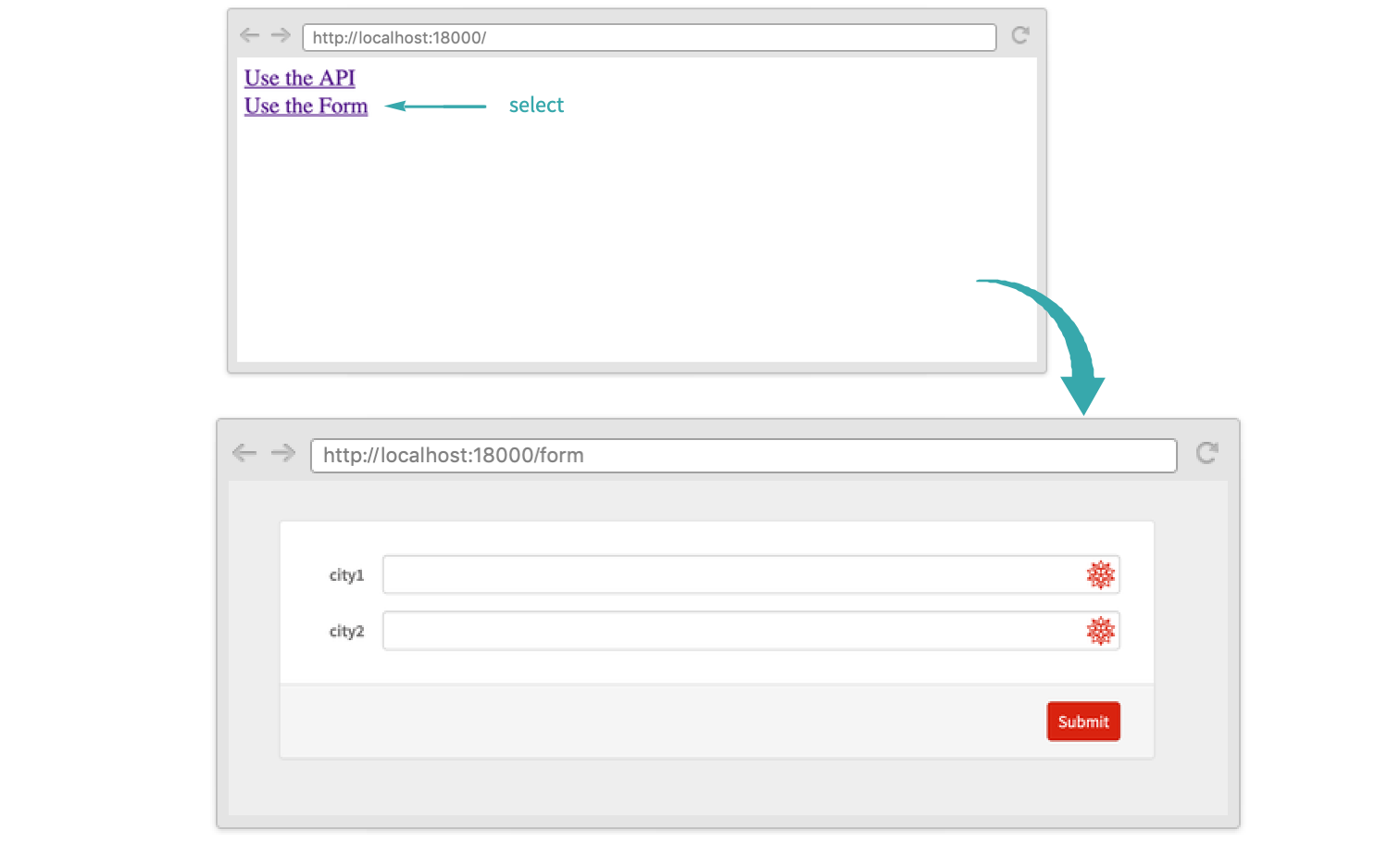Click the teal "select" annotation text
Screen dimensions: 1400x843
coord(536,106)
